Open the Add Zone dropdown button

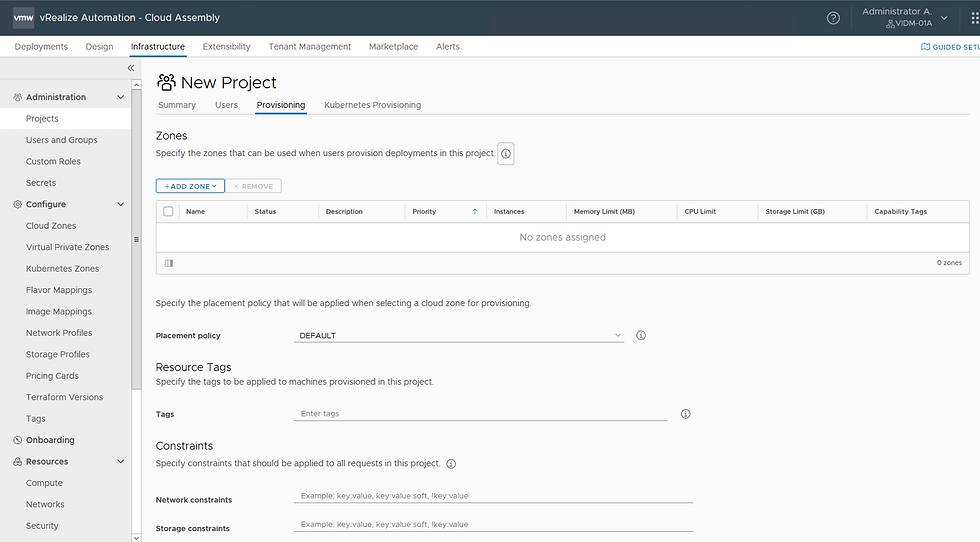pyautogui.click(x=190, y=186)
